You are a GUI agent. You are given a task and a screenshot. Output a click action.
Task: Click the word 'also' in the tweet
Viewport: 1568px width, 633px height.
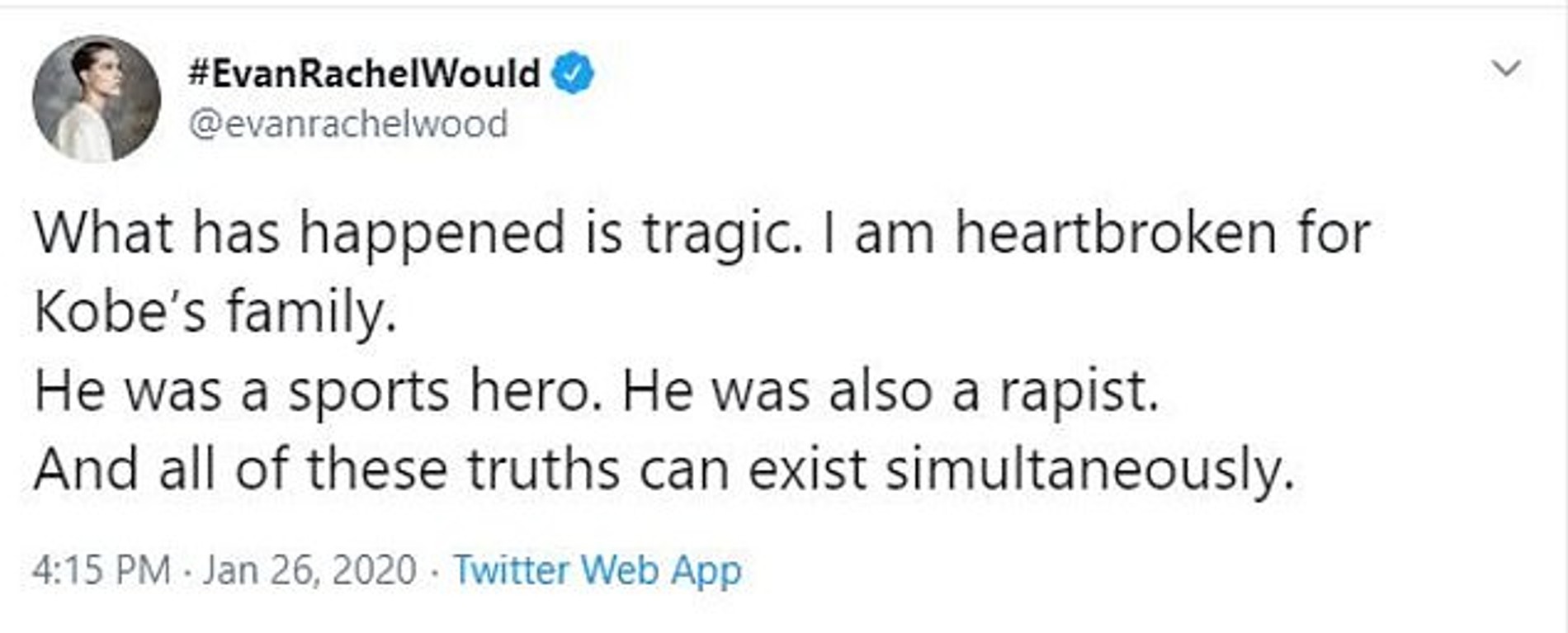pyautogui.click(x=880, y=391)
